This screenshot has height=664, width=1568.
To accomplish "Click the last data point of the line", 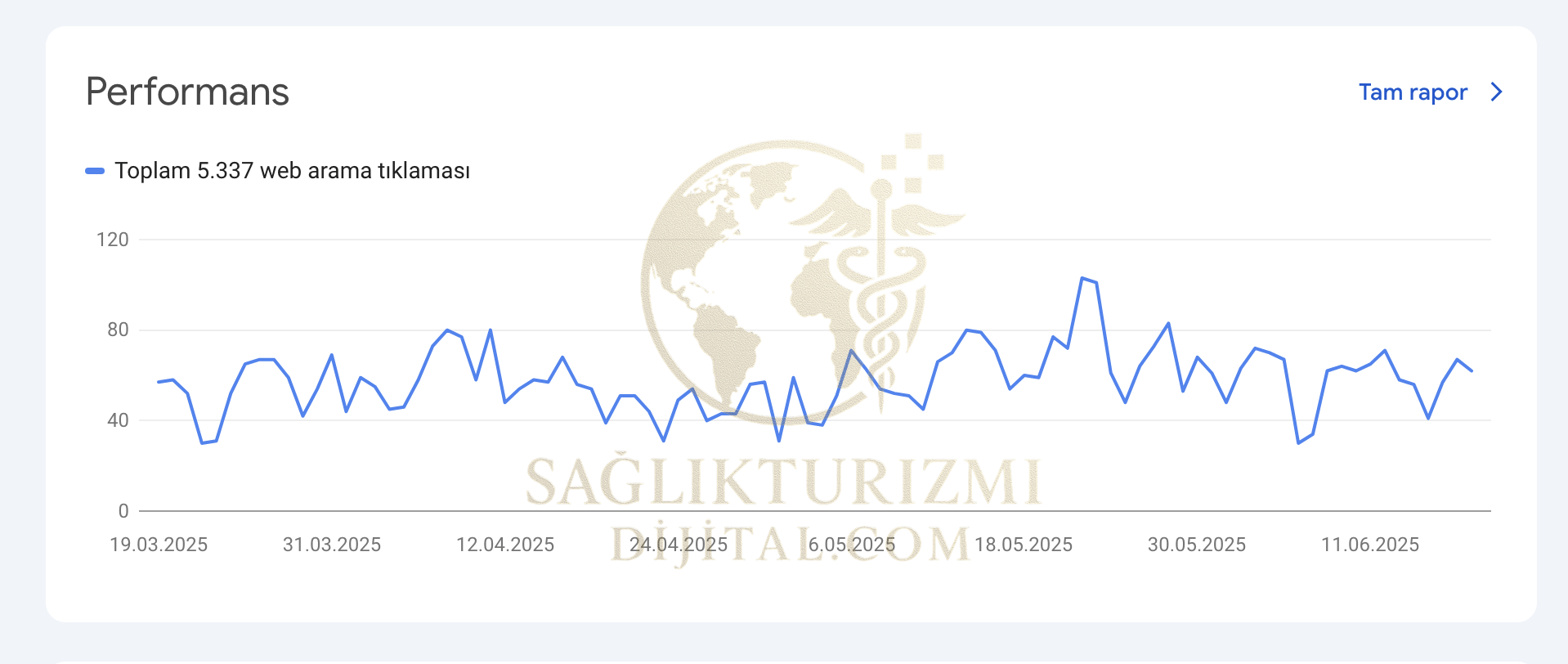I will pyautogui.click(x=1472, y=370).
